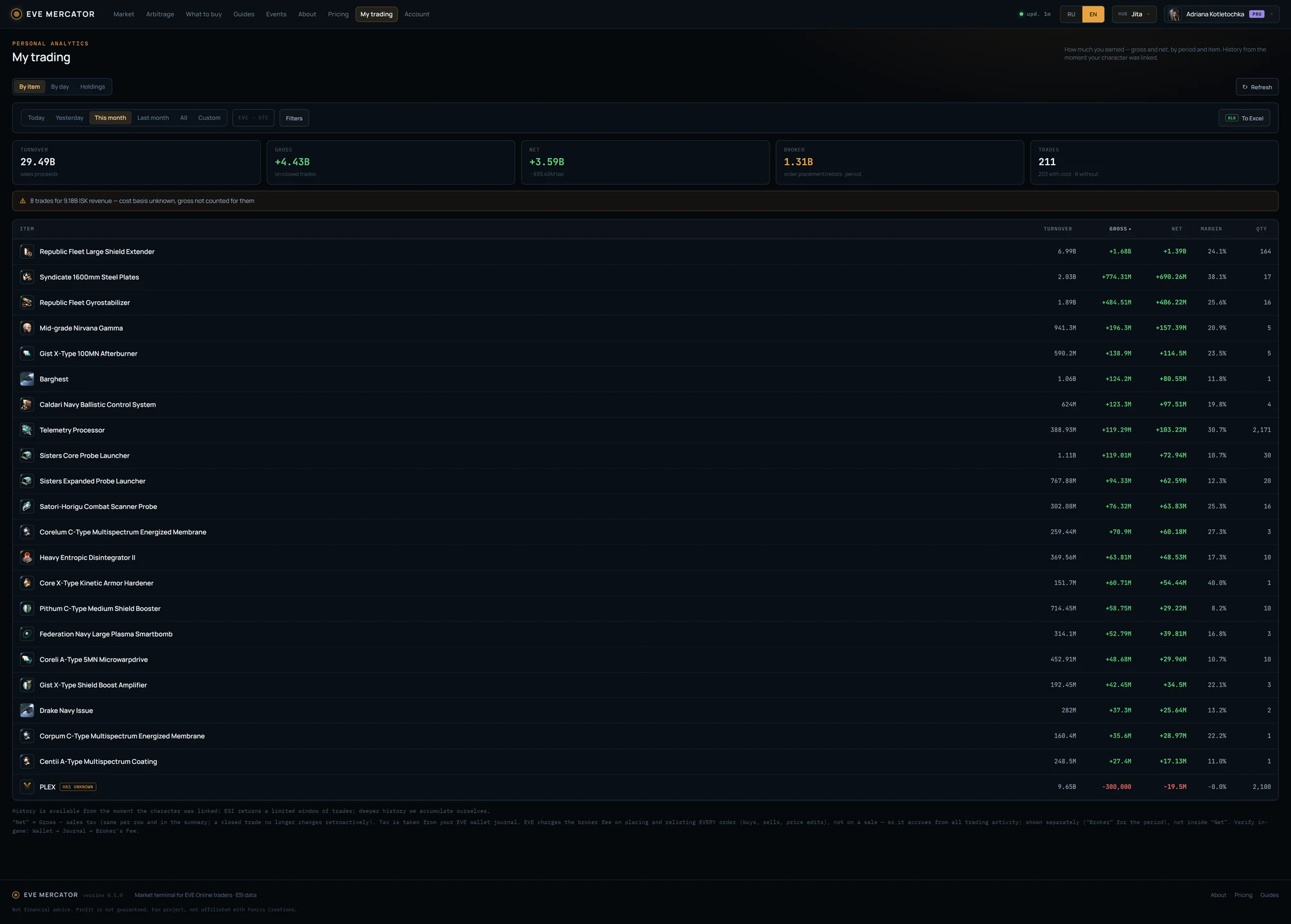The width and height of the screenshot is (1291, 924).
Task: Open the Jita hub dropdown
Action: point(1134,14)
